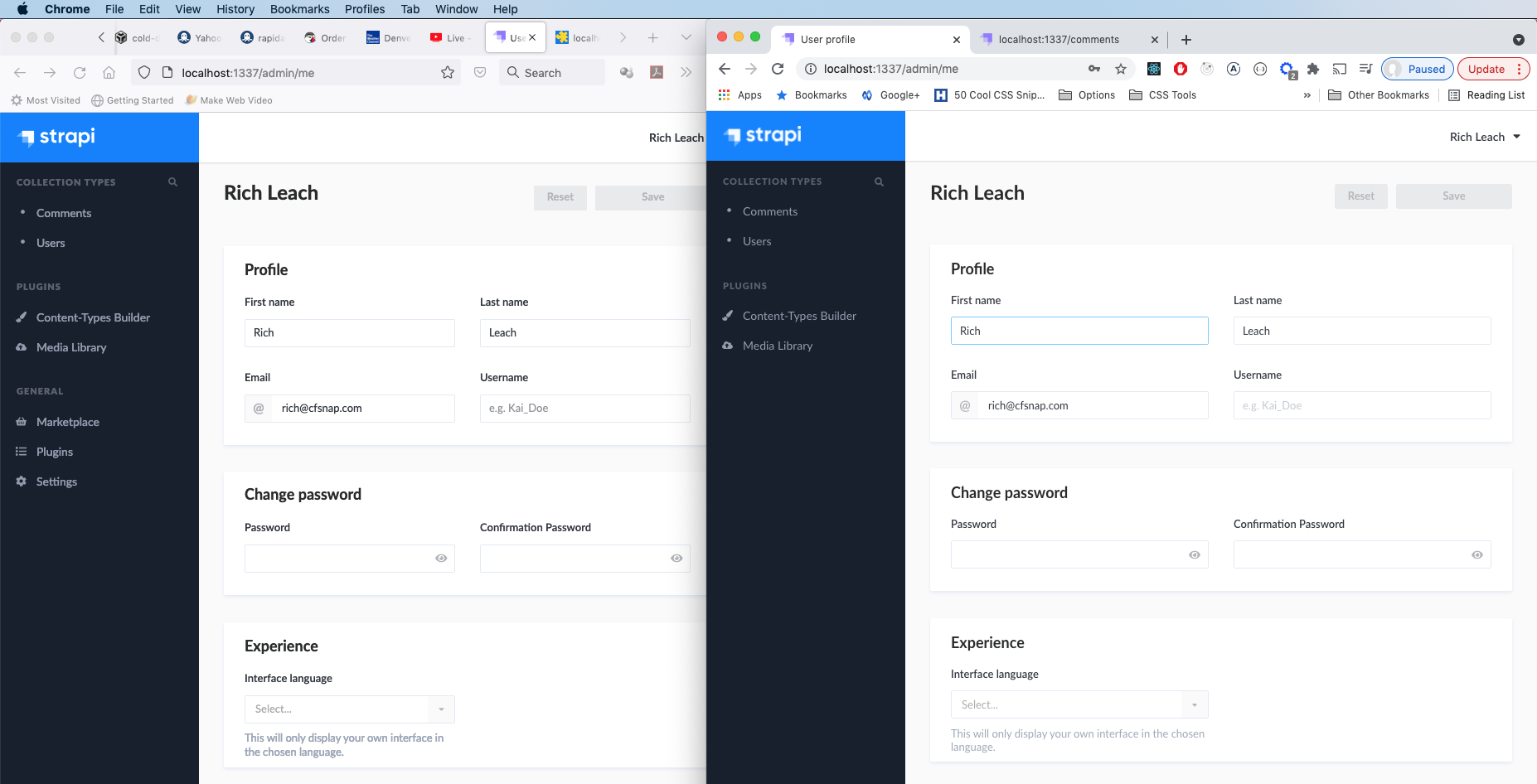Show the Confirmation Password using its eye icon

tap(1476, 554)
